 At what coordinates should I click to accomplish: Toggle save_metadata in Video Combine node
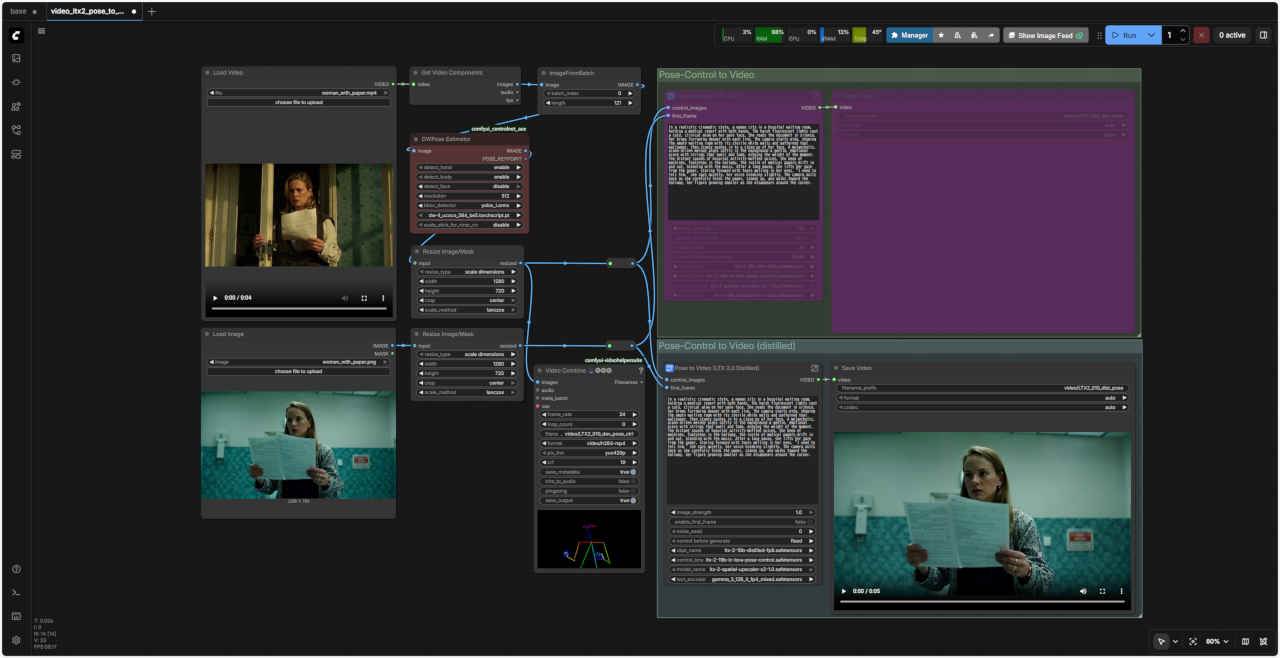click(x=633, y=472)
